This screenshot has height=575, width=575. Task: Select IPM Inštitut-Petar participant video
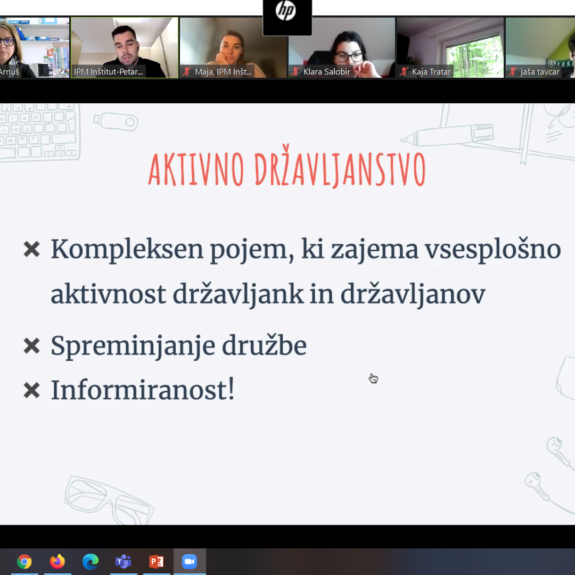pos(125,48)
